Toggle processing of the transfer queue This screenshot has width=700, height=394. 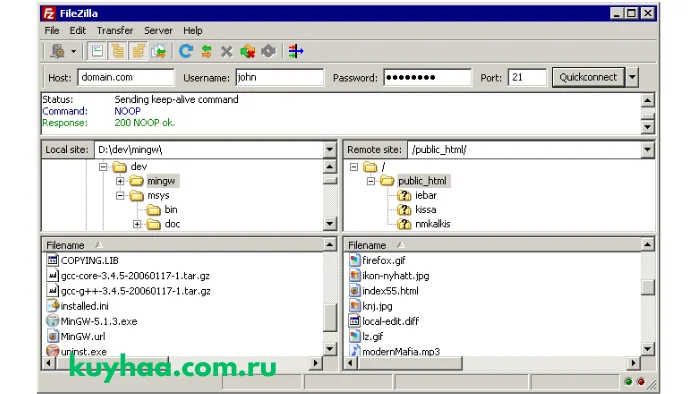[206, 51]
